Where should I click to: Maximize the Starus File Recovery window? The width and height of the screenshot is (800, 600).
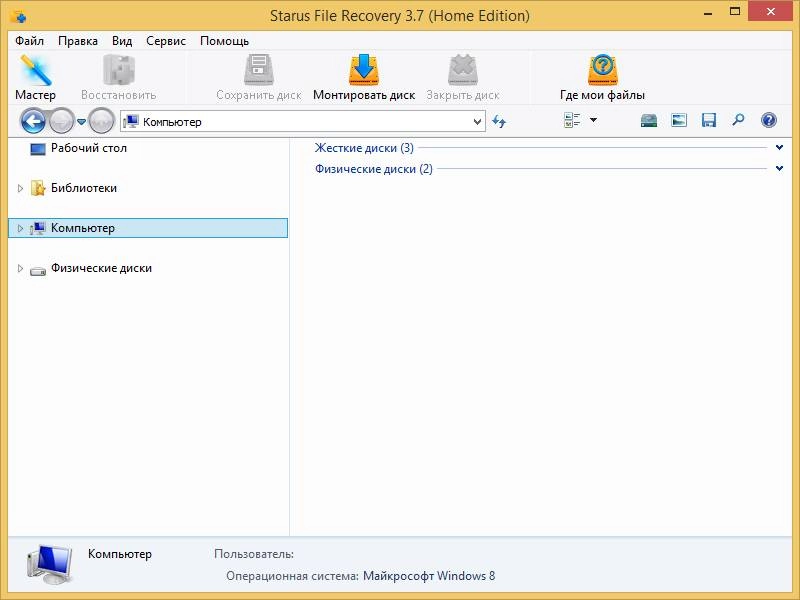(x=735, y=12)
